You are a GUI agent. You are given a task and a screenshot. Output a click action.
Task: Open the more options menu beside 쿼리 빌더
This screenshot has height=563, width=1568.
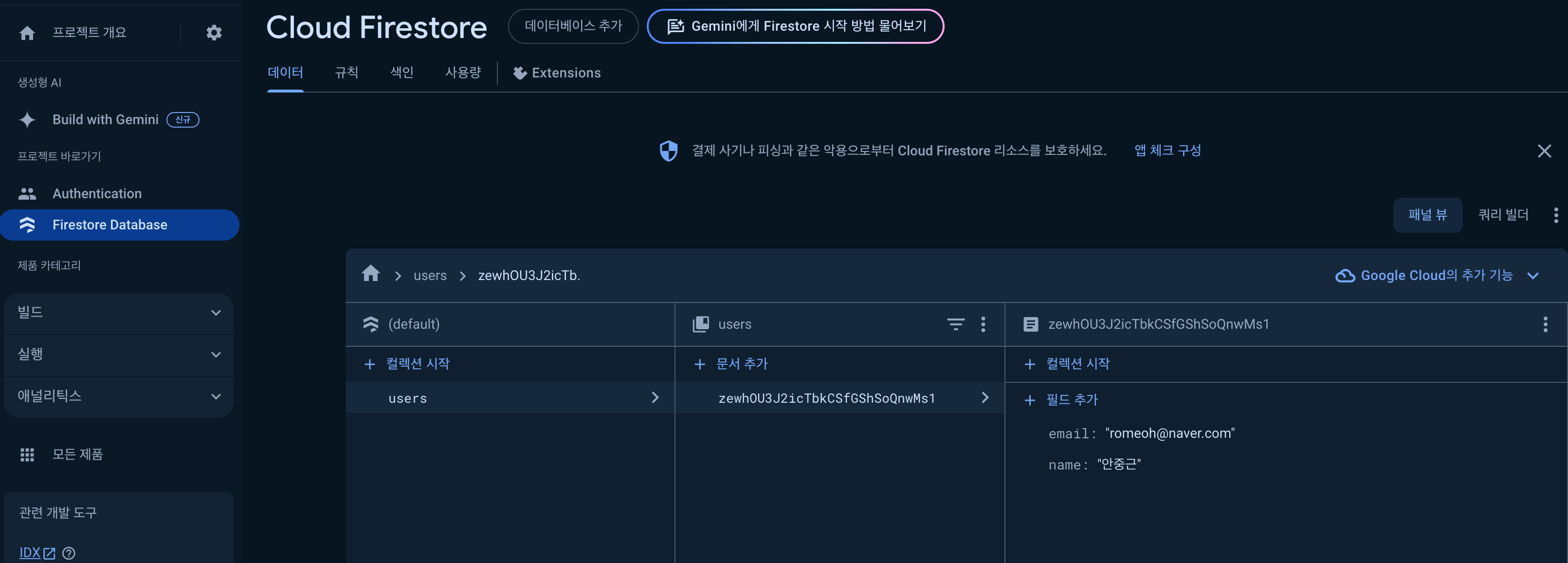(x=1555, y=215)
